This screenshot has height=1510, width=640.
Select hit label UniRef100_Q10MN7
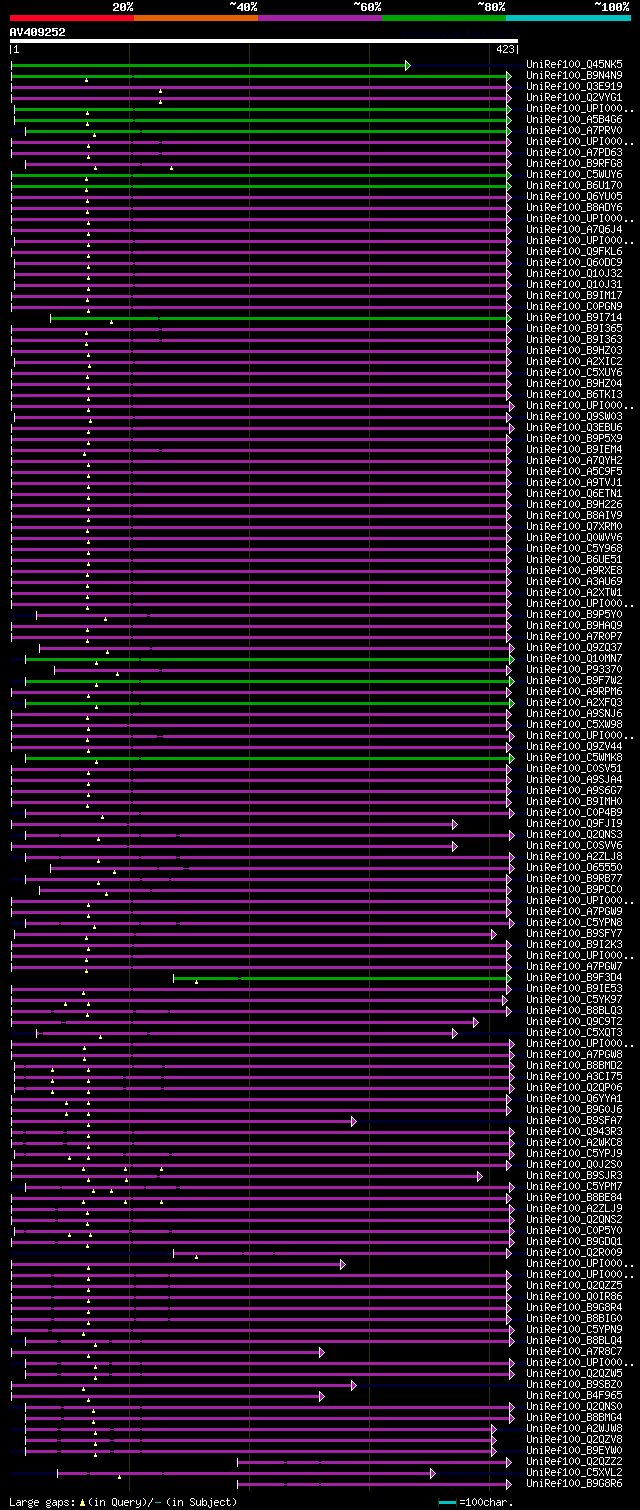(x=575, y=659)
